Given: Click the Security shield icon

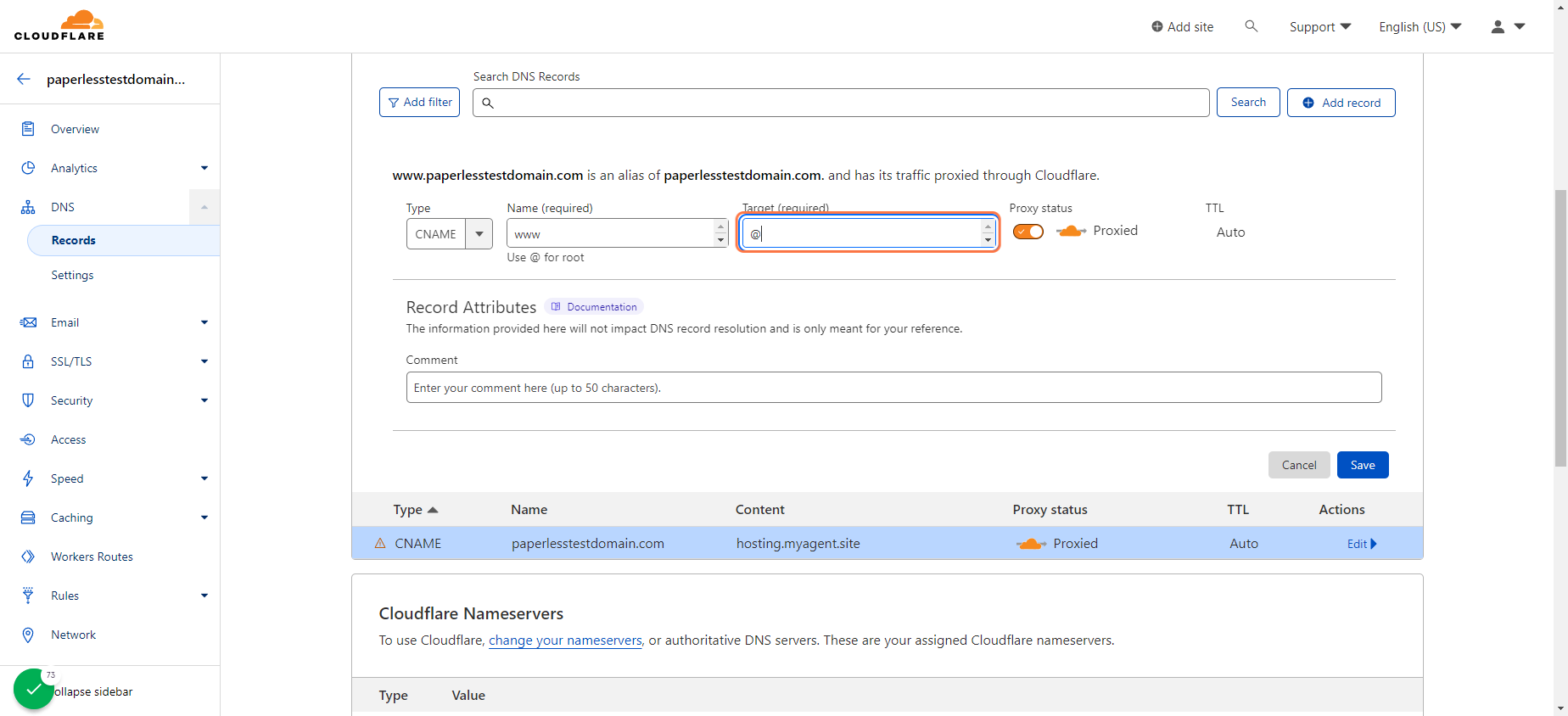Looking at the screenshot, I should 28,400.
